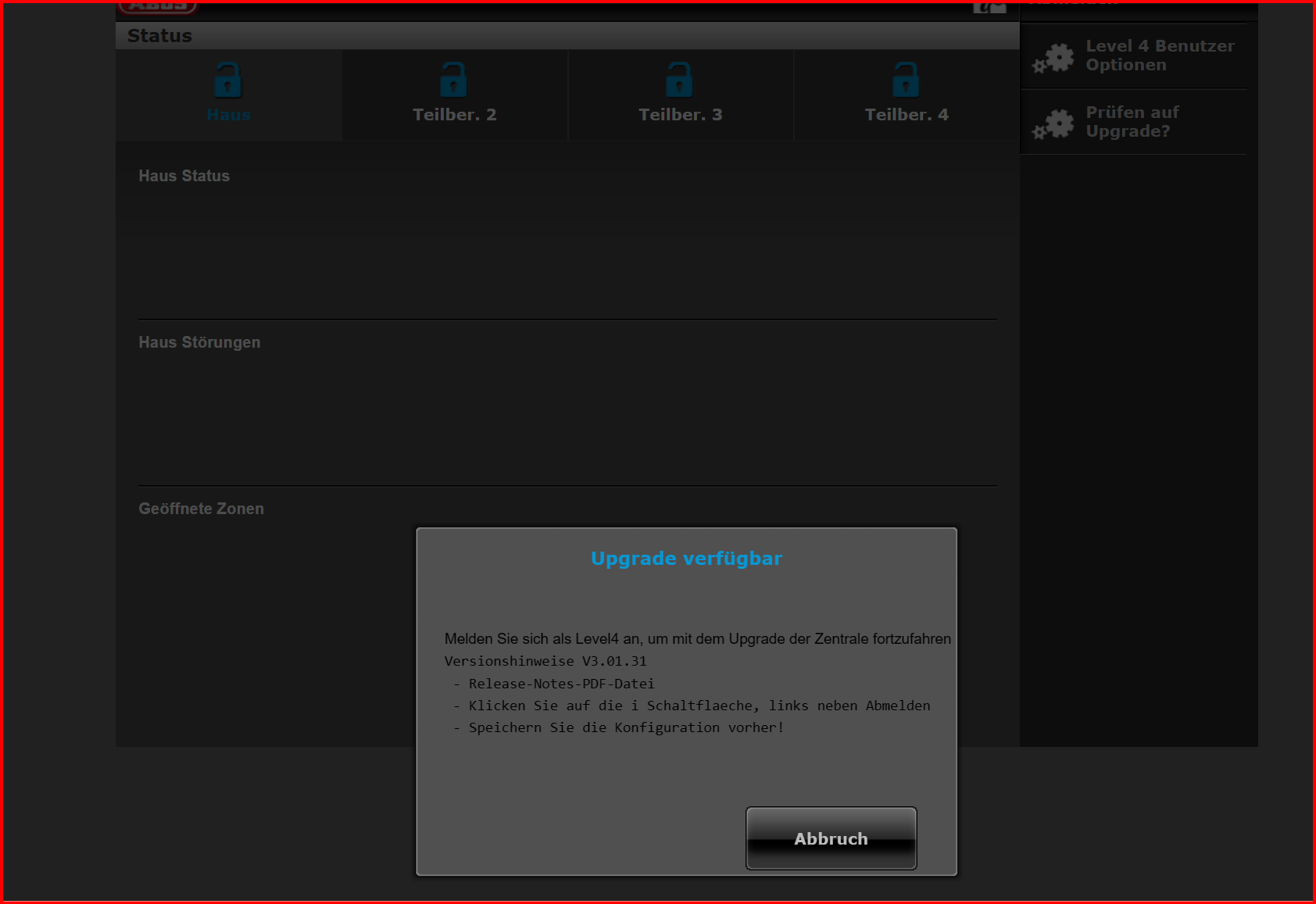The image size is (1316, 904).
Task: Click the Release-Notes-PDF-Datei line
Action: click(x=561, y=684)
